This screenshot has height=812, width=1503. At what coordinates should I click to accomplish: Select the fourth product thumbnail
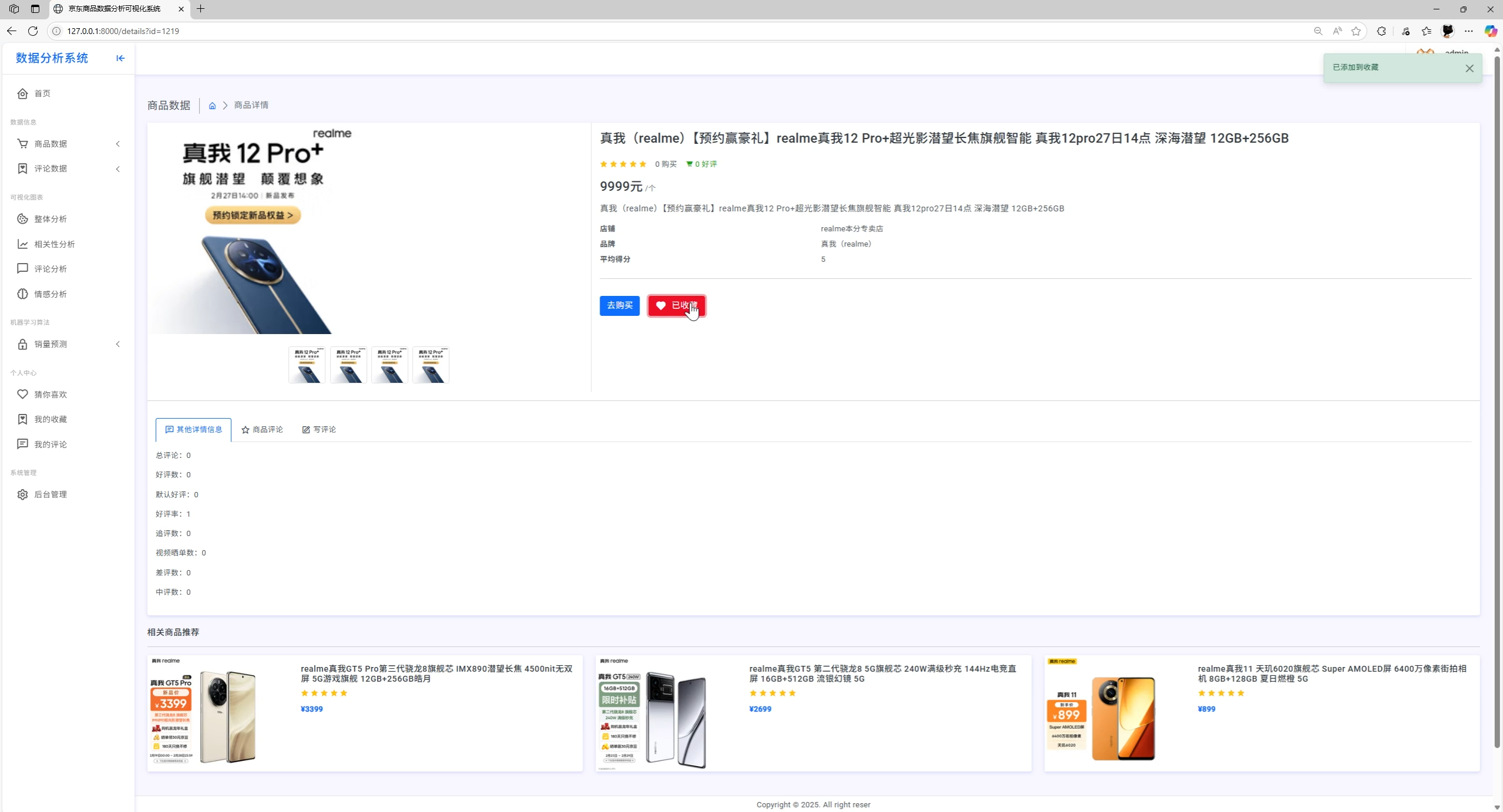431,365
